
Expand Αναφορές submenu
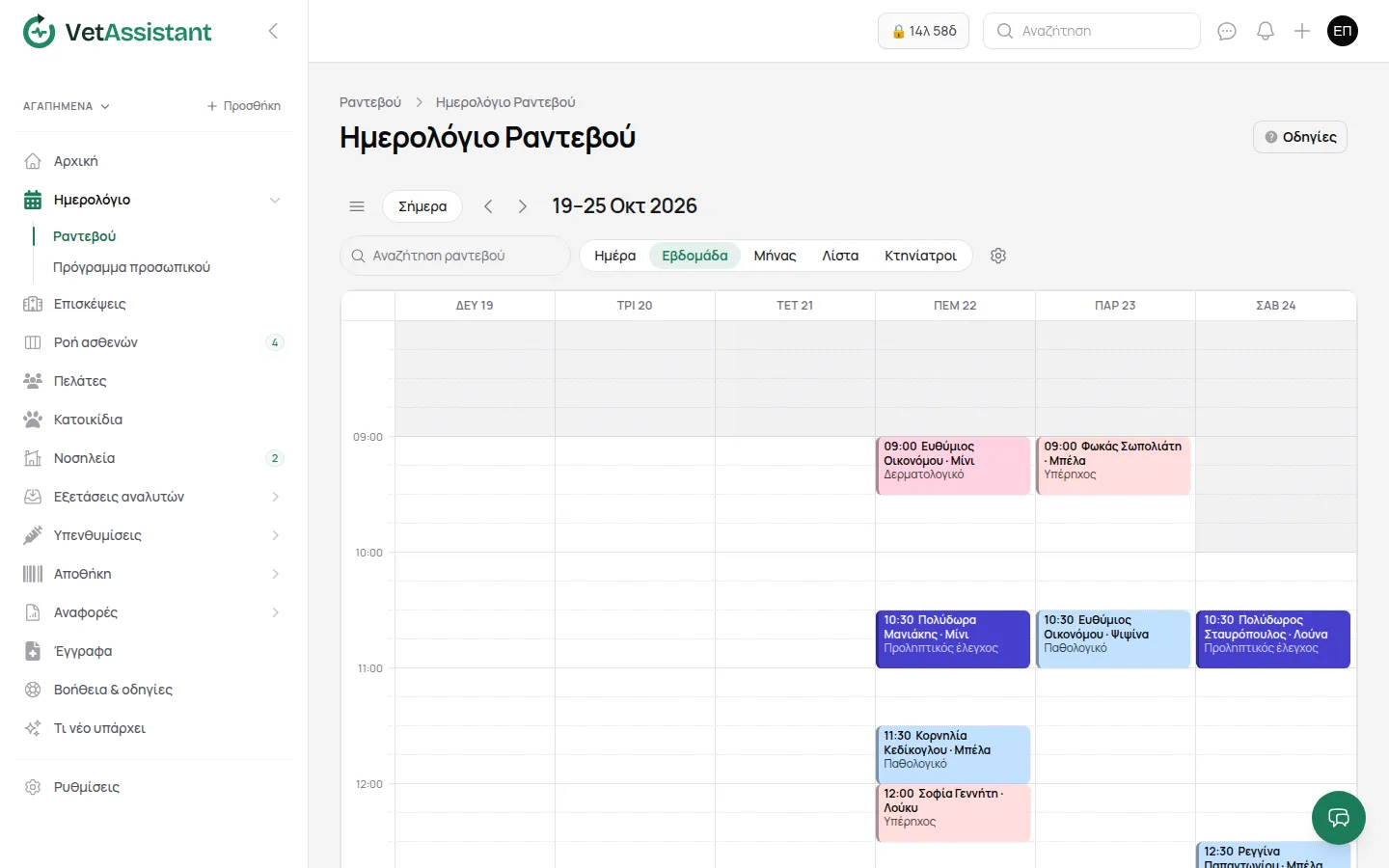pyautogui.click(x=275, y=612)
